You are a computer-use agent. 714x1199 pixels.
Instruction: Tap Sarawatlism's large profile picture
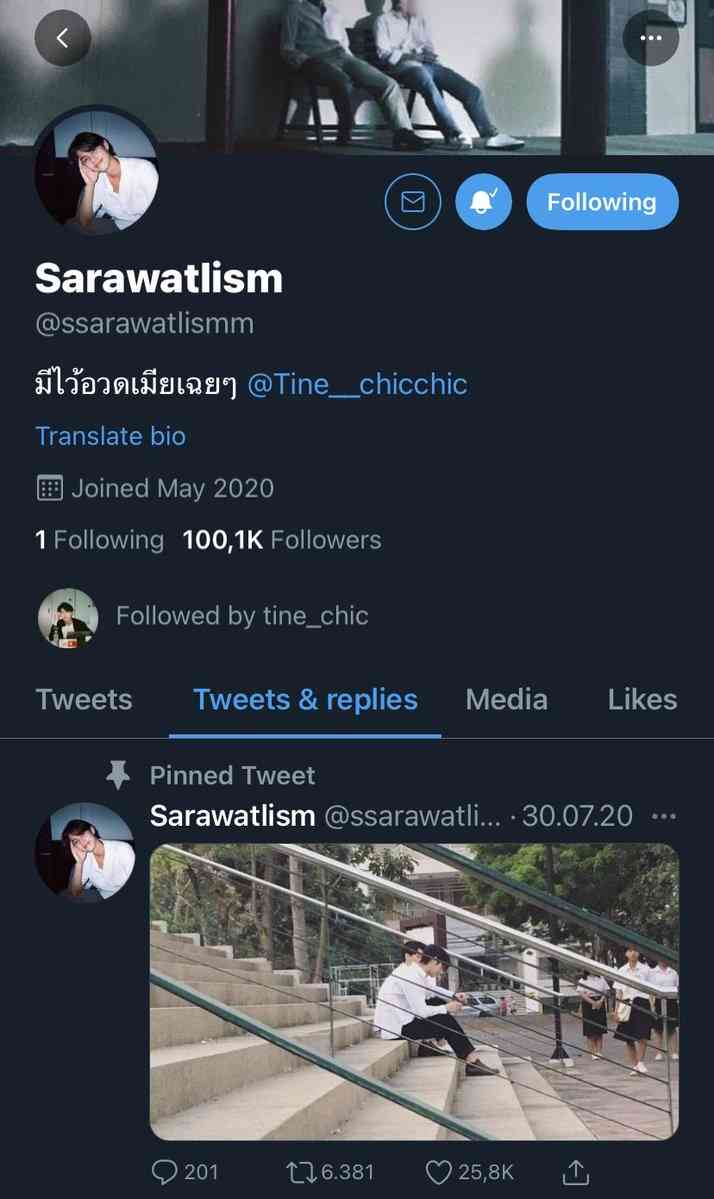tap(97, 171)
